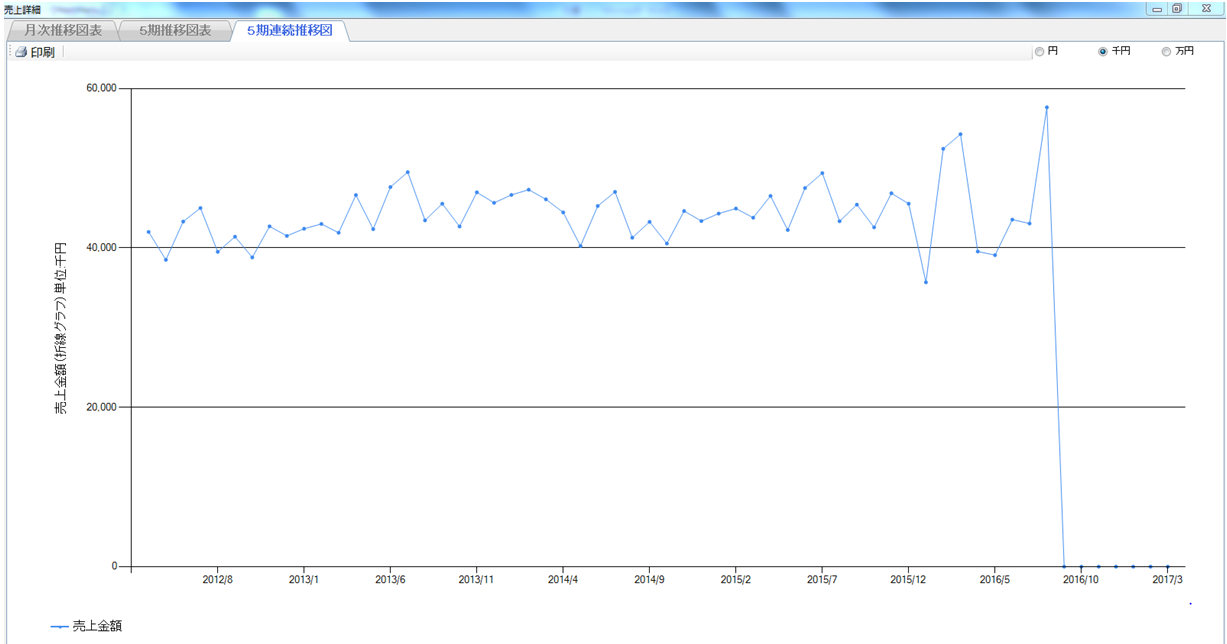This screenshot has width=1227, height=644.
Task: Switch display units to 万円
Action: click(1166, 52)
